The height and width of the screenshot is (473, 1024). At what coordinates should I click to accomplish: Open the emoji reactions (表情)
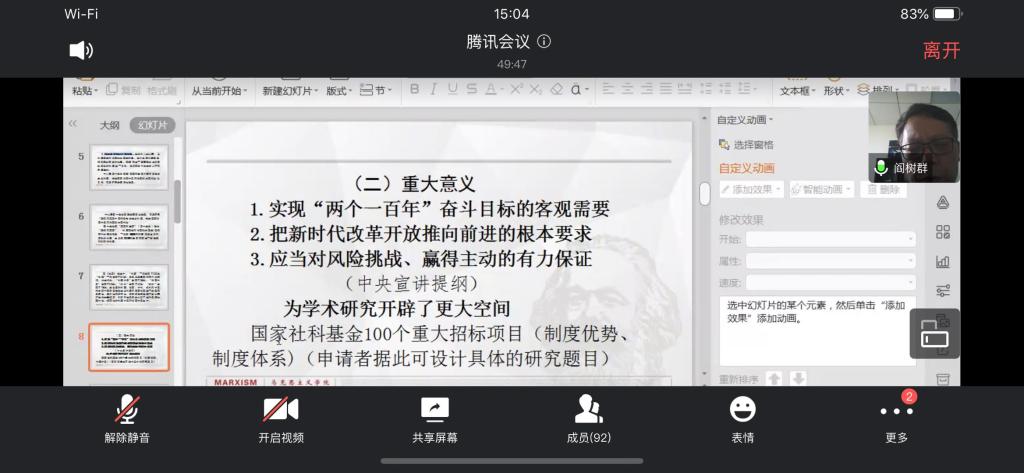pyautogui.click(x=742, y=418)
